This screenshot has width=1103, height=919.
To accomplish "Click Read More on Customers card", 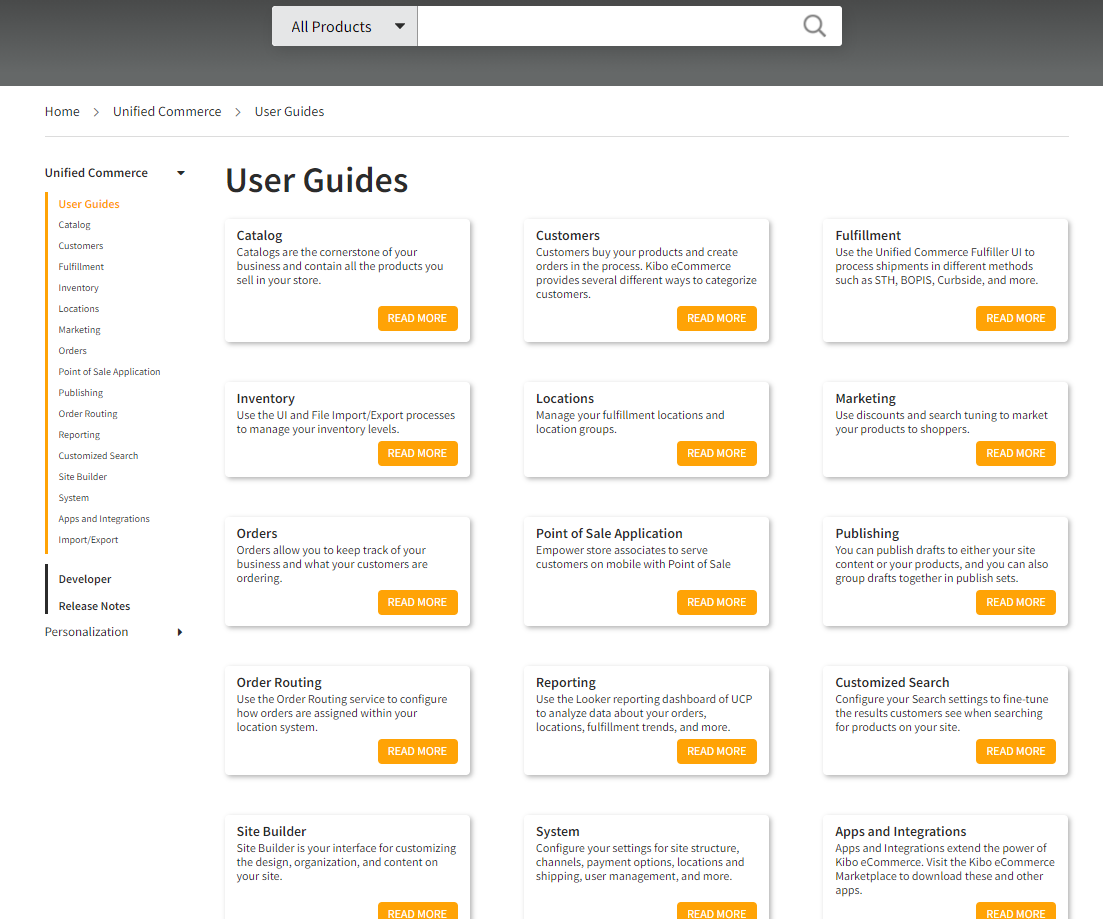I will (x=716, y=318).
